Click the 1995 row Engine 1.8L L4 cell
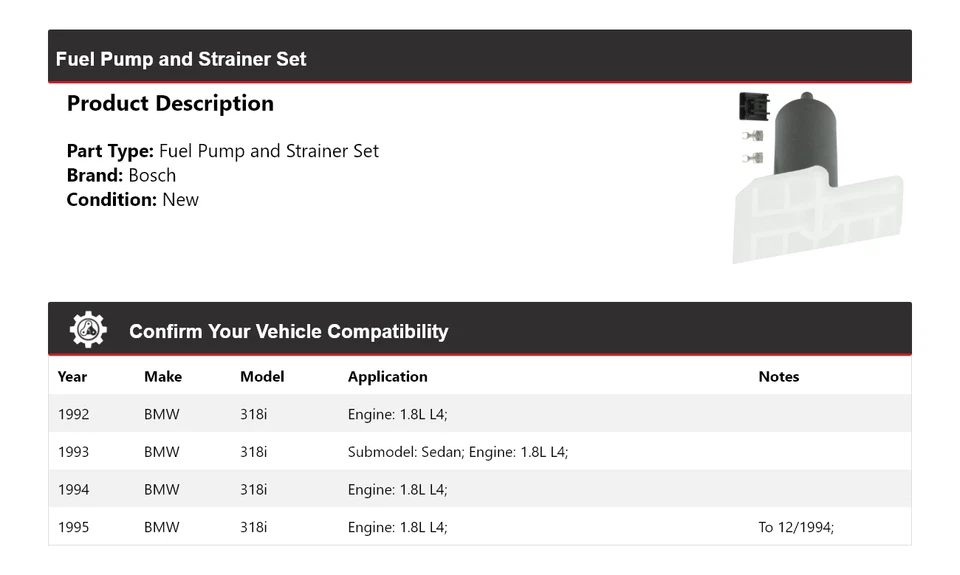Screen dimensions: 960x575 click(397, 527)
